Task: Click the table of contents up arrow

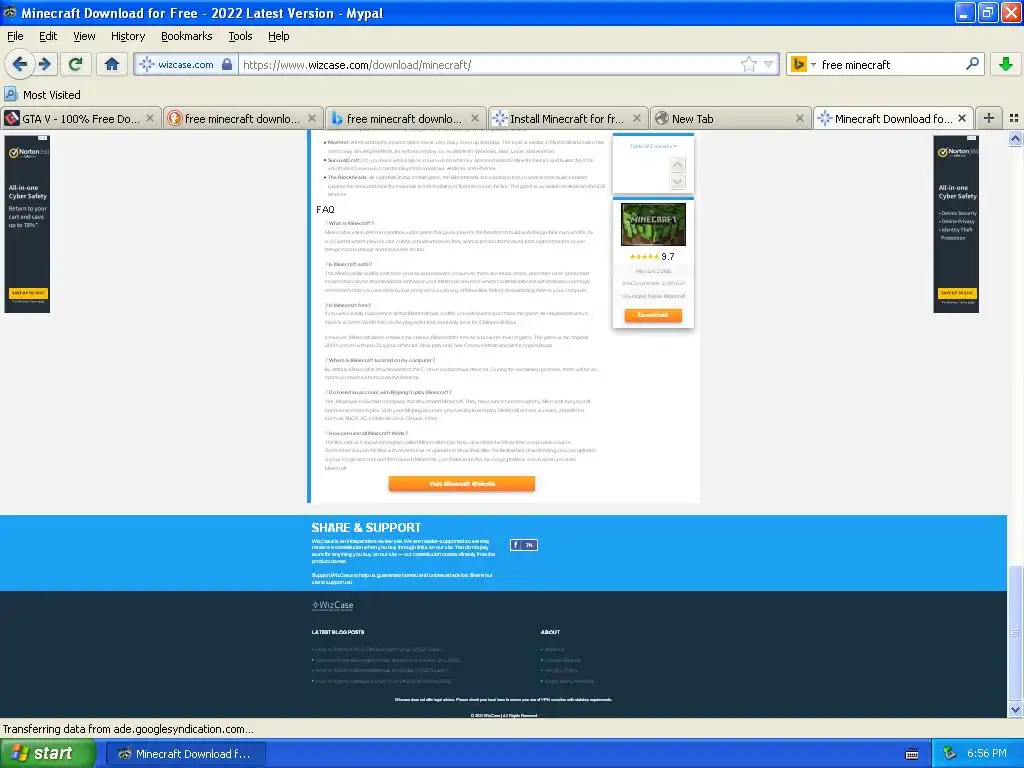Action: click(x=677, y=165)
